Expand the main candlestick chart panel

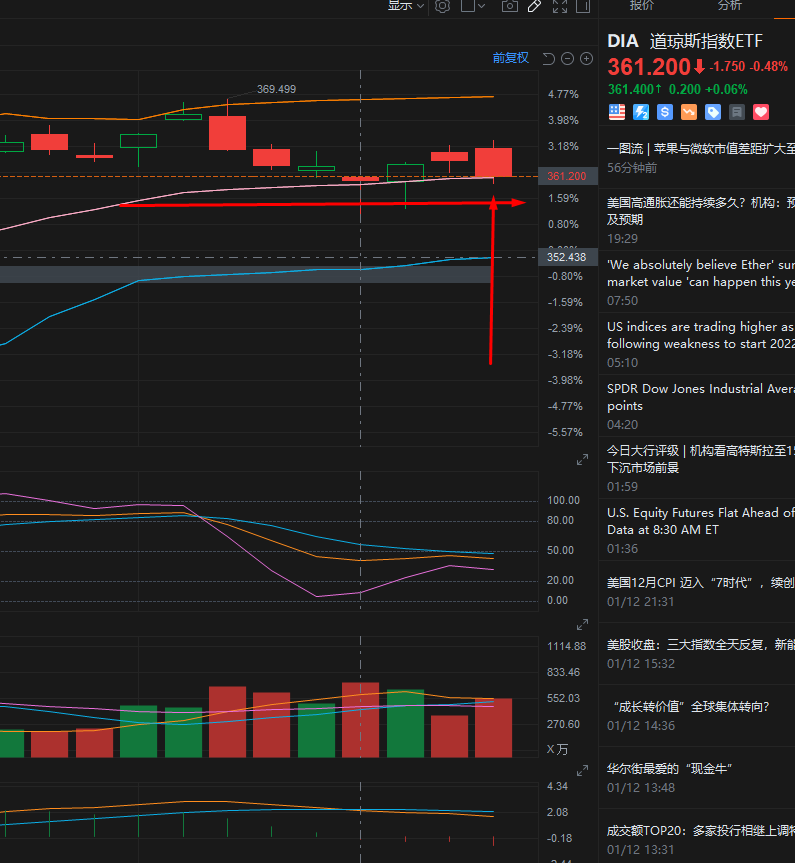click(x=582, y=460)
